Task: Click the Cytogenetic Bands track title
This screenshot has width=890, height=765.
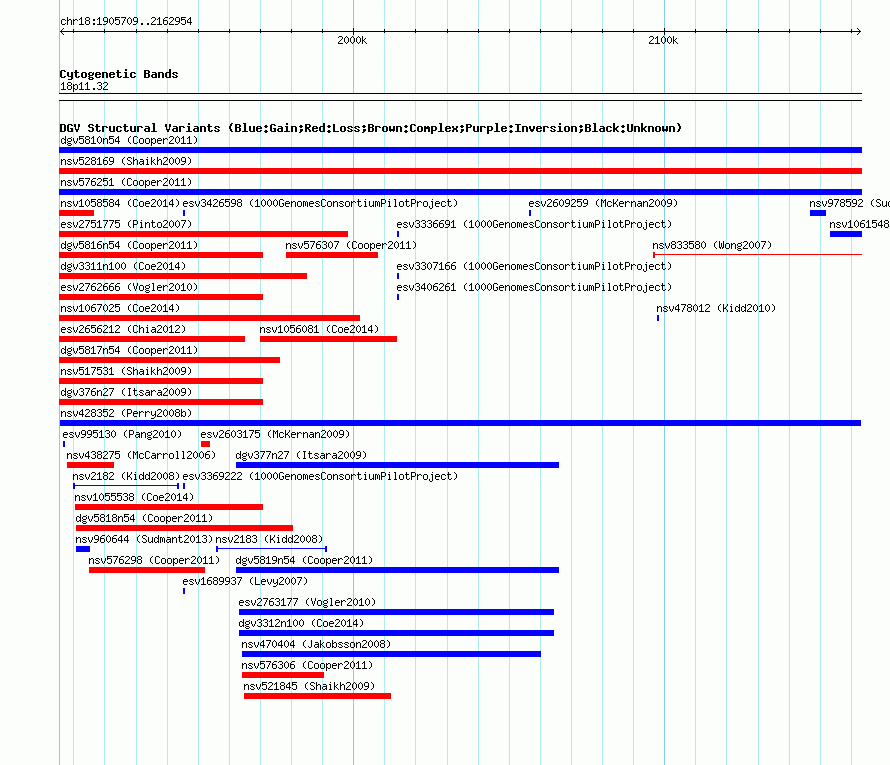Action: coord(119,74)
